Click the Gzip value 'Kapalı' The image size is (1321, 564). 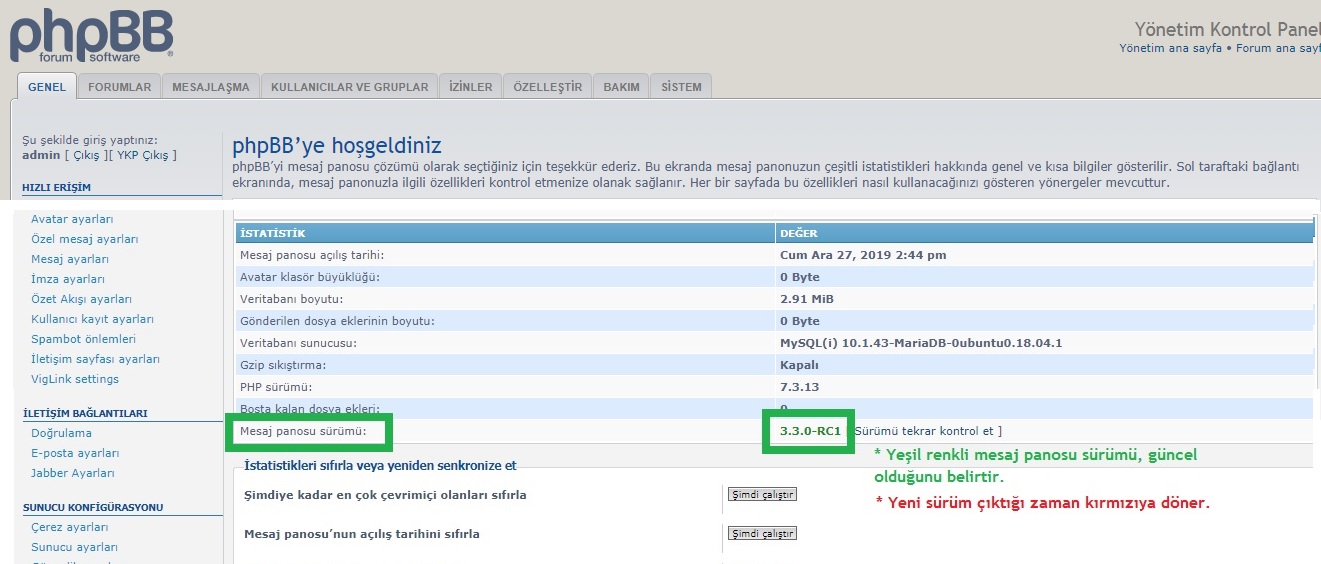pyautogui.click(x=799, y=365)
